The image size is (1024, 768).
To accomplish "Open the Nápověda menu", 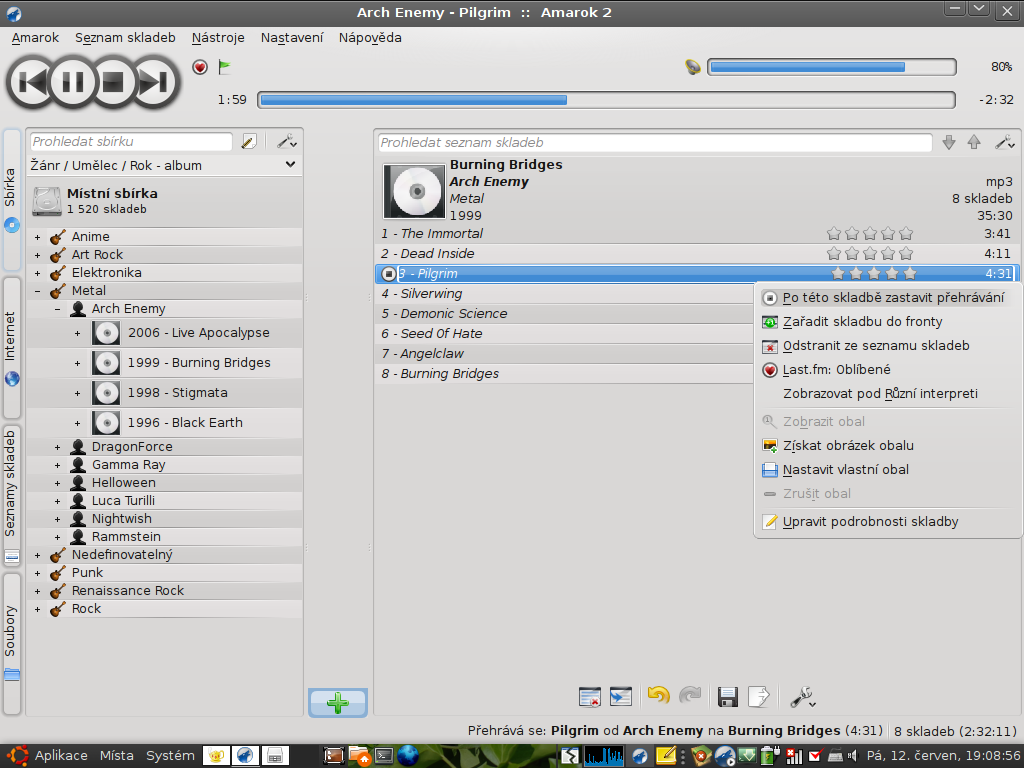I will pyautogui.click(x=370, y=38).
